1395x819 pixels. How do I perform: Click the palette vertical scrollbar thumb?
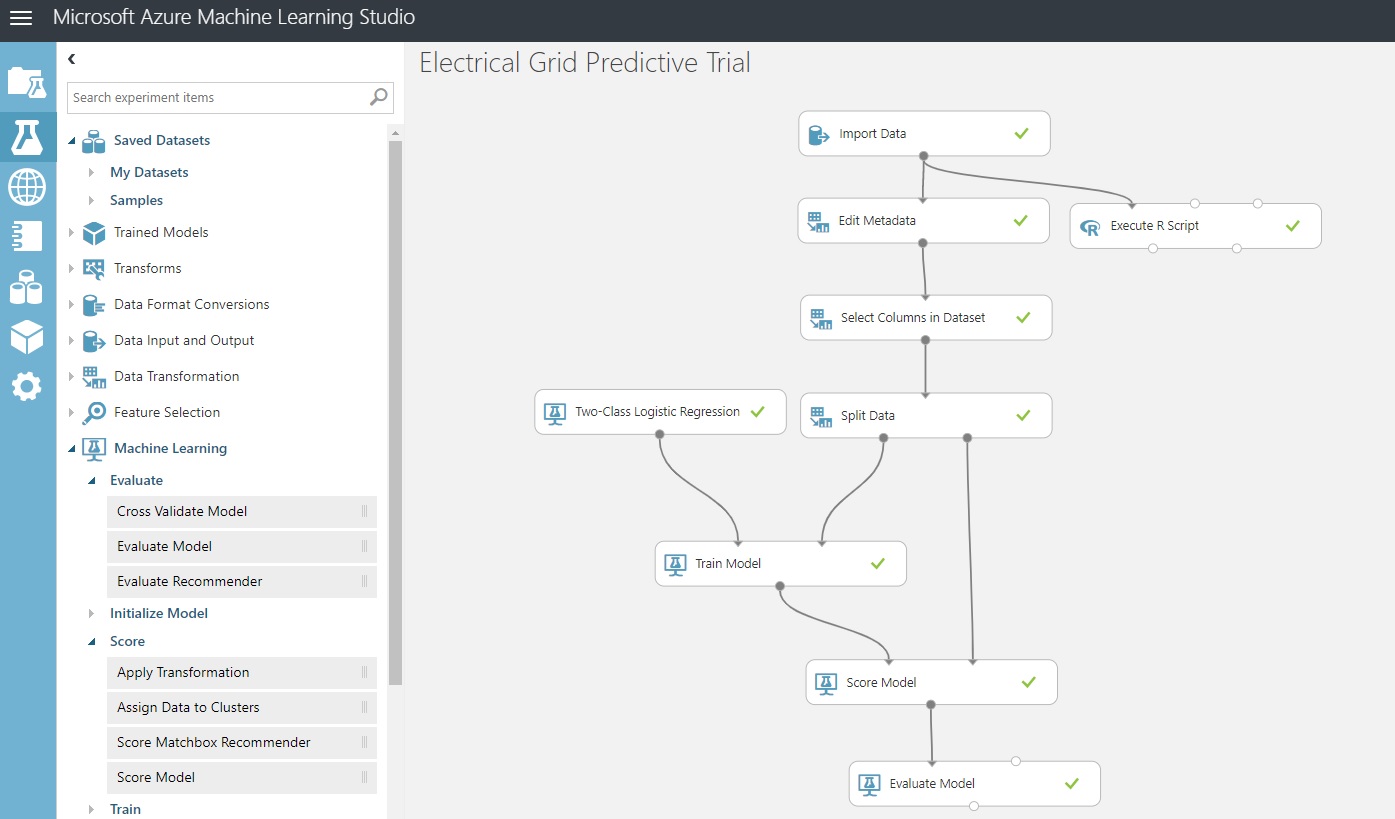click(395, 412)
